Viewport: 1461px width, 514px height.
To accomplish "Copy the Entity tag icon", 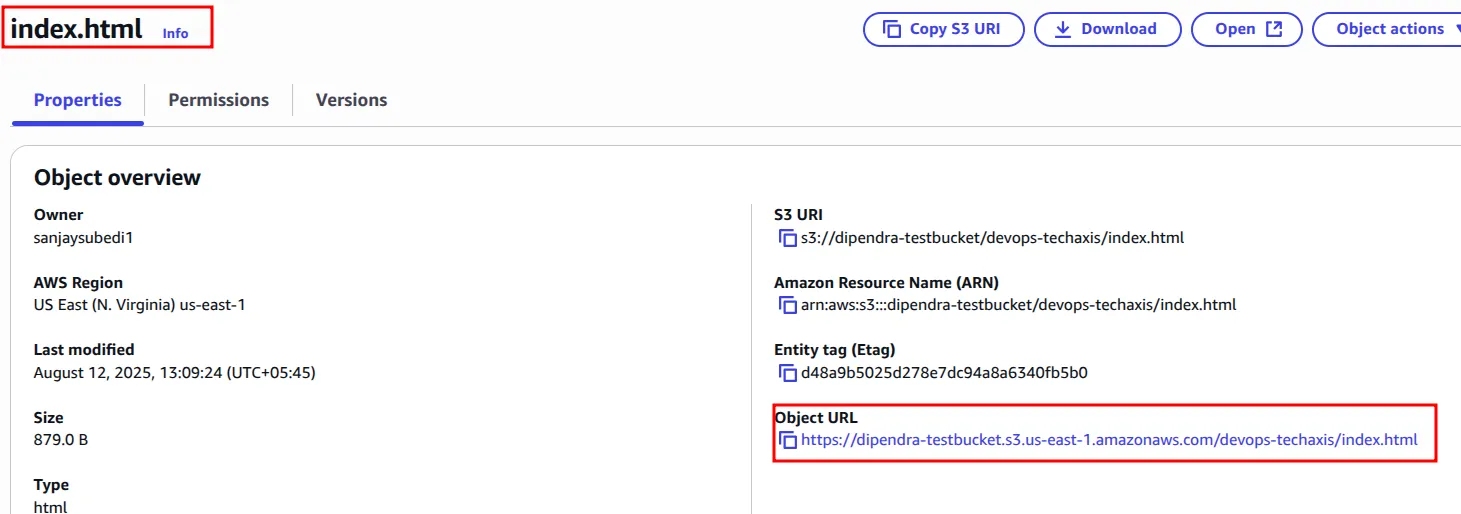I will tap(788, 373).
